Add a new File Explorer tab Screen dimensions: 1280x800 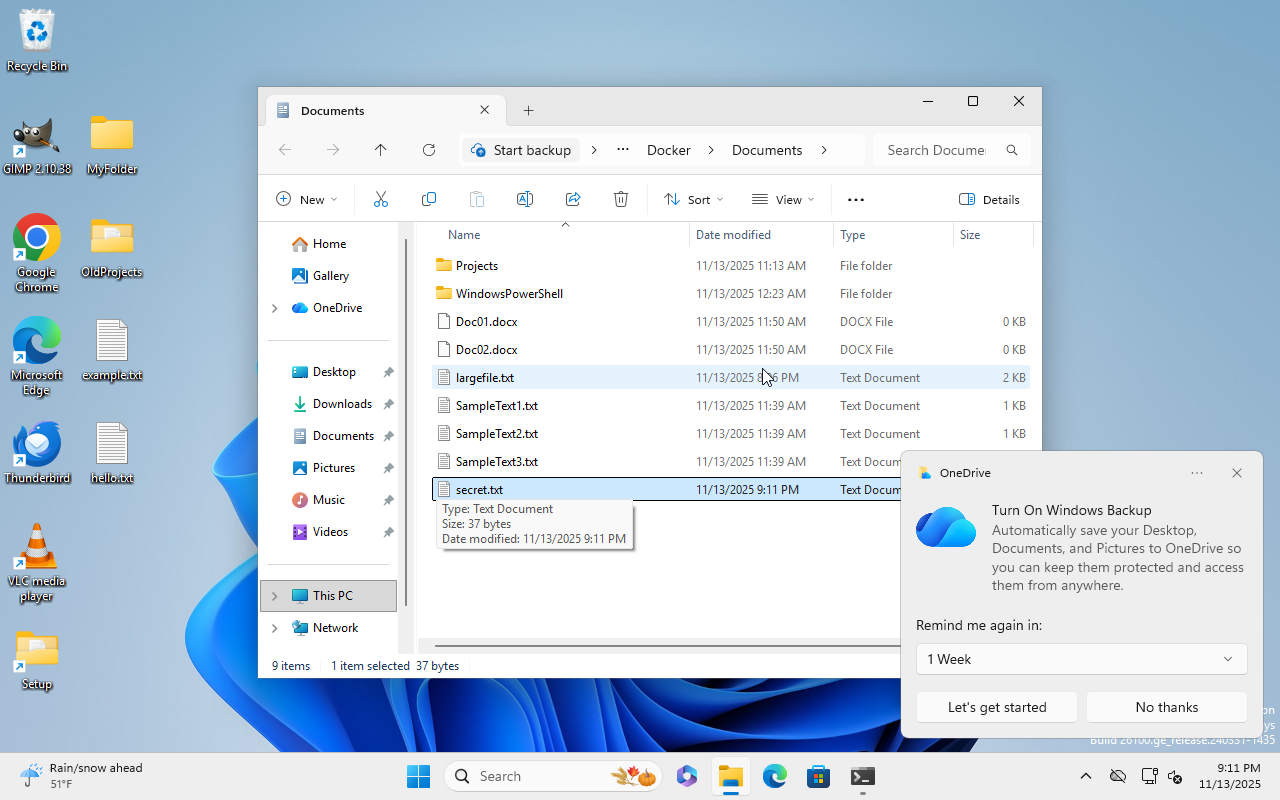point(529,111)
